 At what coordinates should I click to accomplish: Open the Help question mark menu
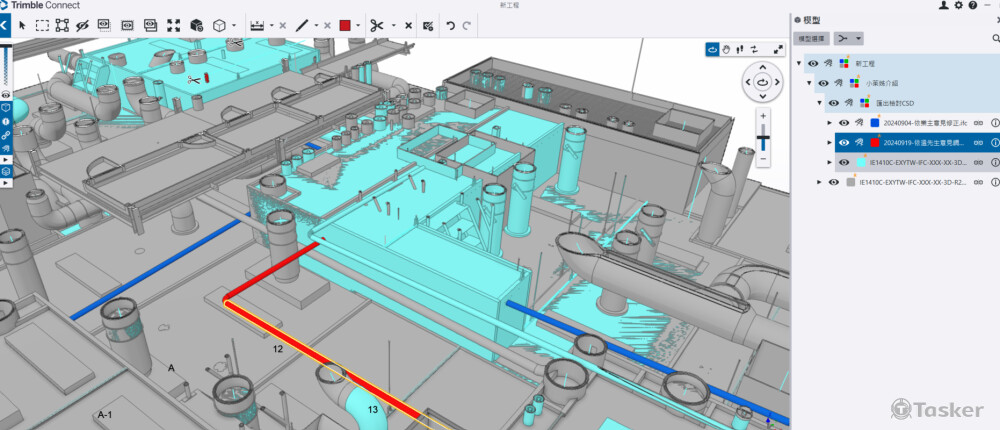[x=974, y=6]
